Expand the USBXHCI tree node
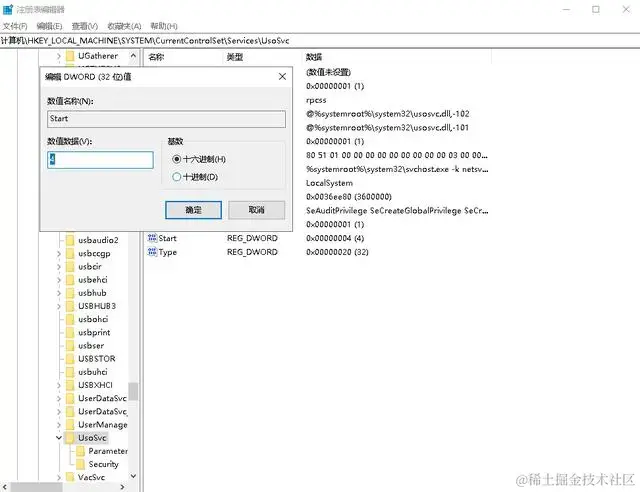 (59, 385)
